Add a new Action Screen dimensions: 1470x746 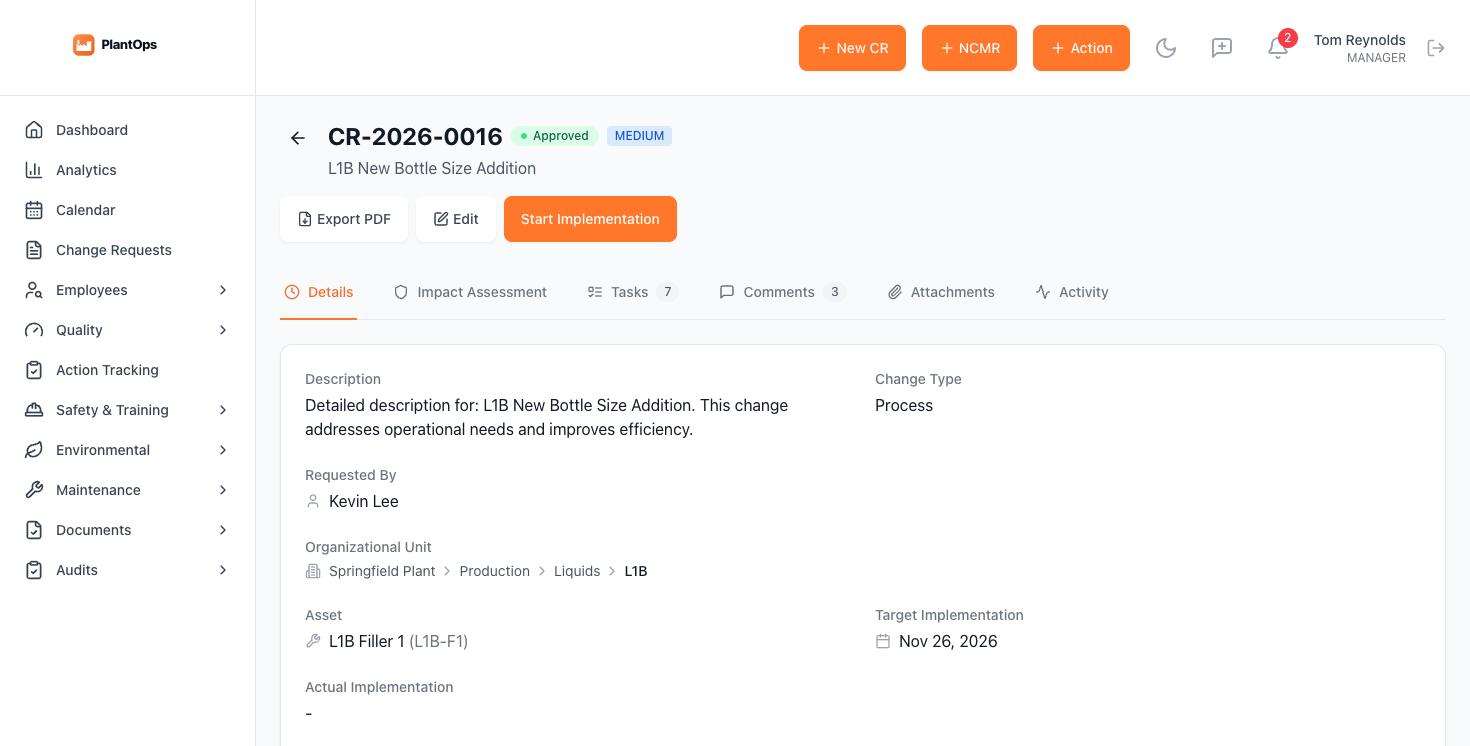coord(1081,48)
